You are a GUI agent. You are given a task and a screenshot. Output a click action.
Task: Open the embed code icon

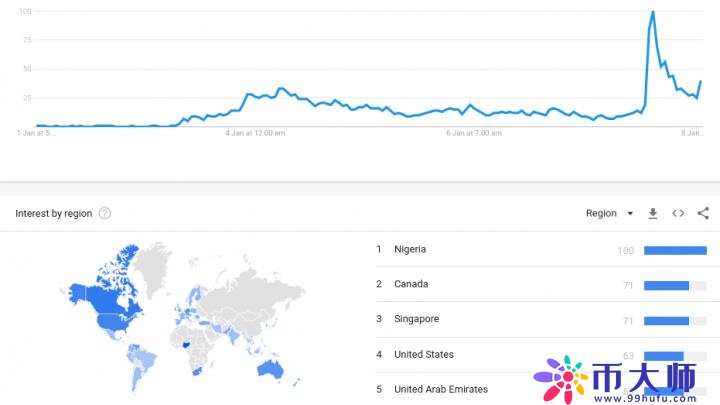point(678,213)
